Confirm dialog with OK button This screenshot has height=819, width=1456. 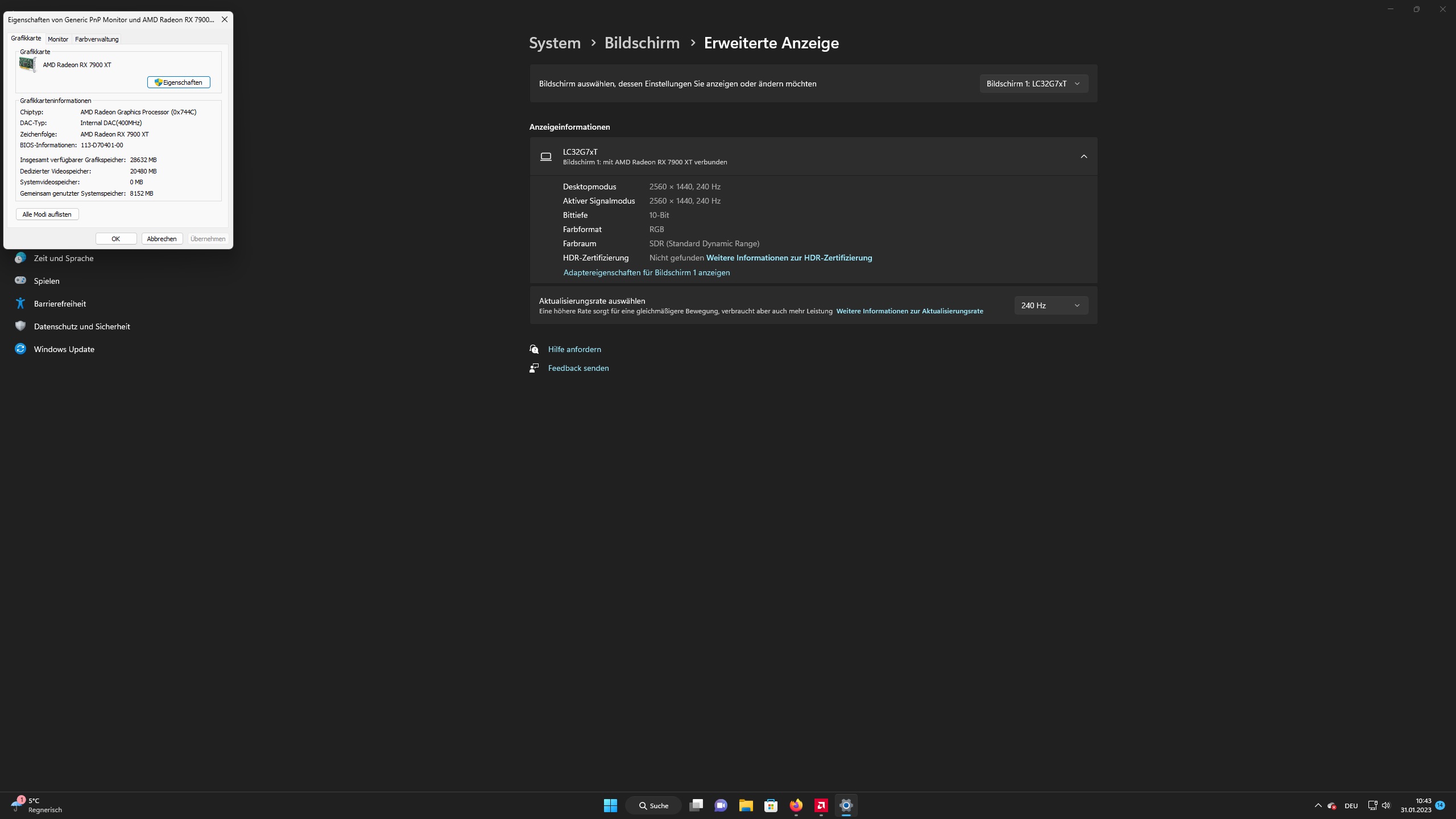(x=116, y=239)
